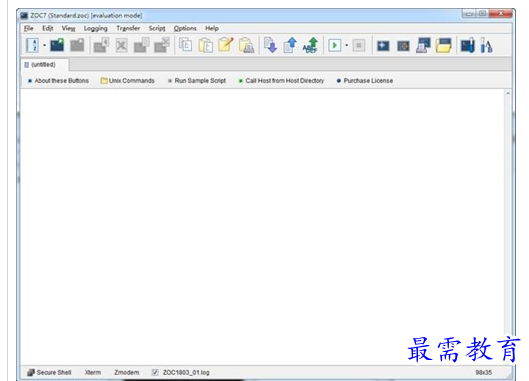Open the Unix Commands folder button
This screenshot has height=381, width=529.
tap(128, 81)
